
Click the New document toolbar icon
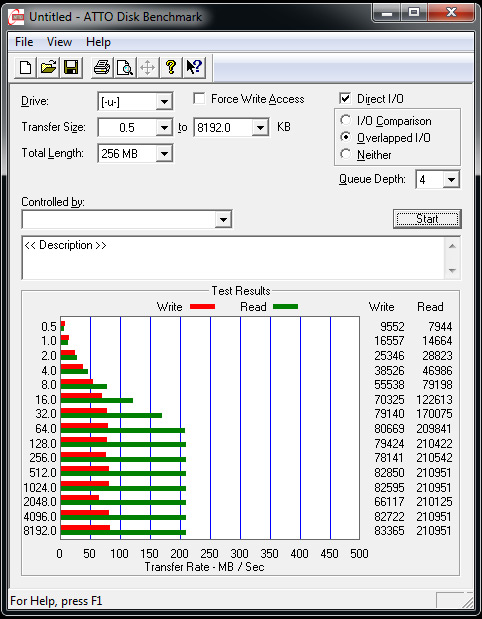(25, 67)
